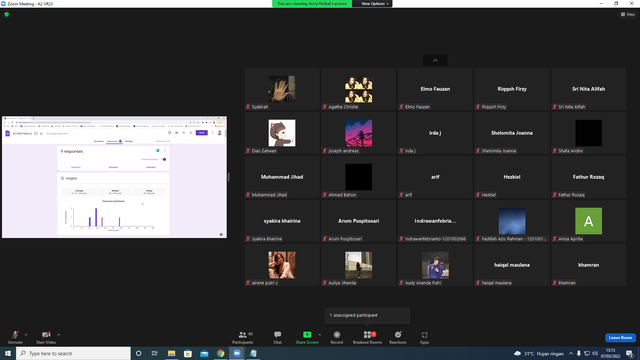Open the Chat panel
640x360 pixels.
[278, 337]
